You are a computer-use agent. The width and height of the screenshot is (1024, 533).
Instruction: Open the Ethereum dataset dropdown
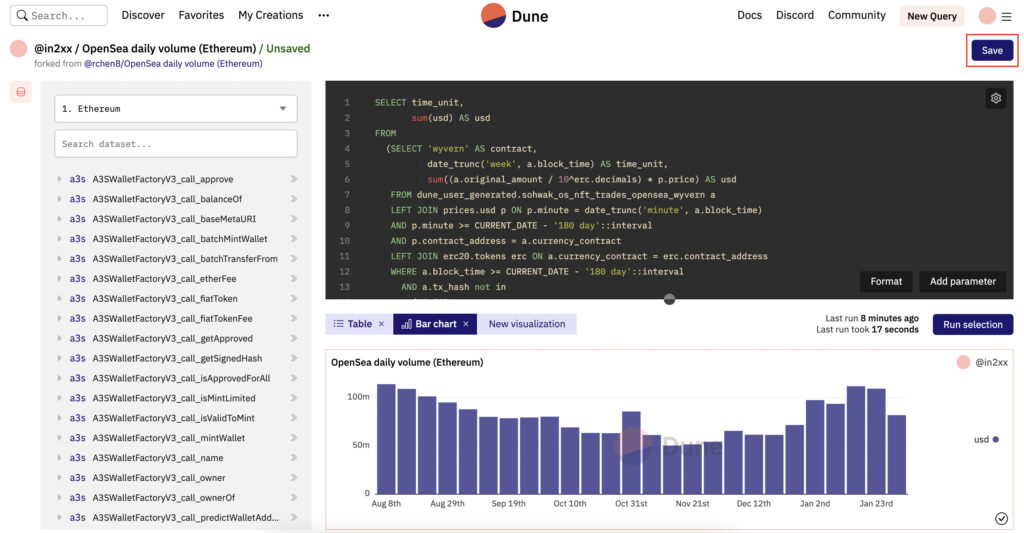click(x=175, y=109)
